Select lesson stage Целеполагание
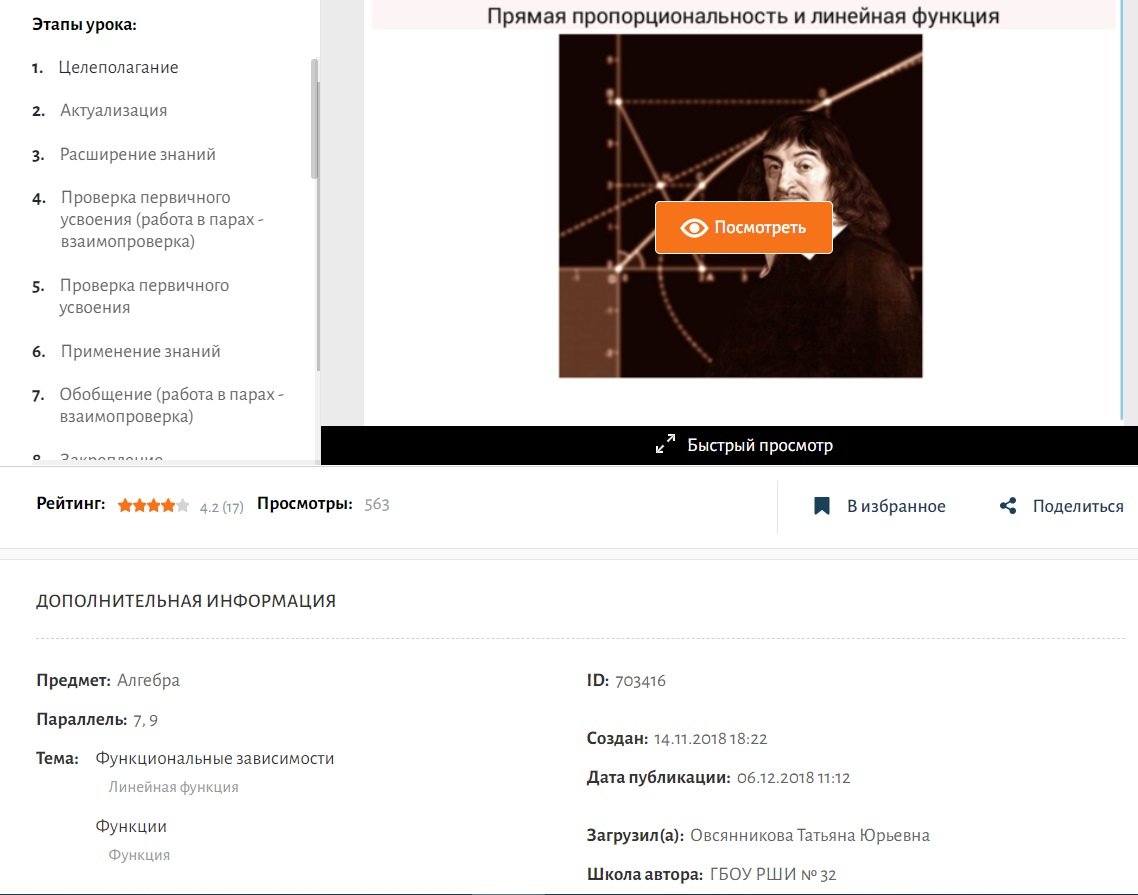 [x=118, y=68]
